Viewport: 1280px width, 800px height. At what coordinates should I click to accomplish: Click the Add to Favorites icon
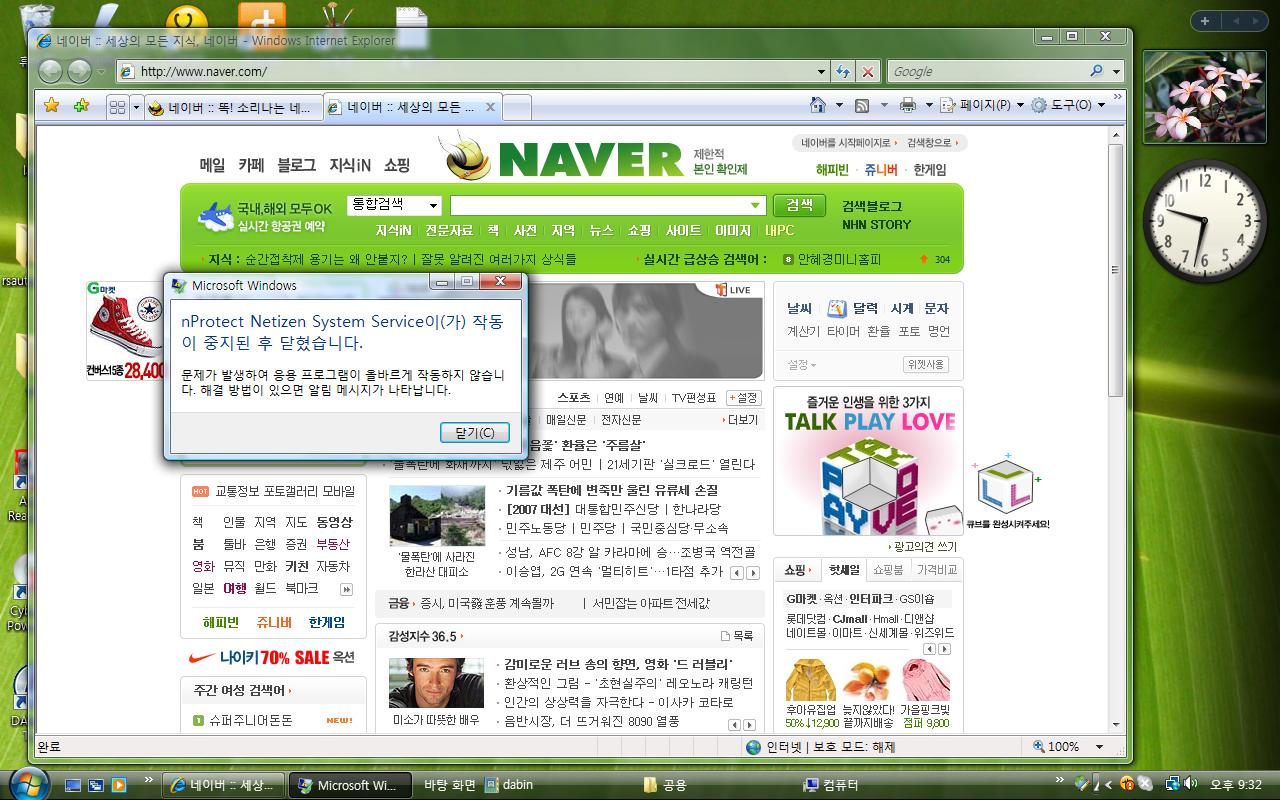82,105
